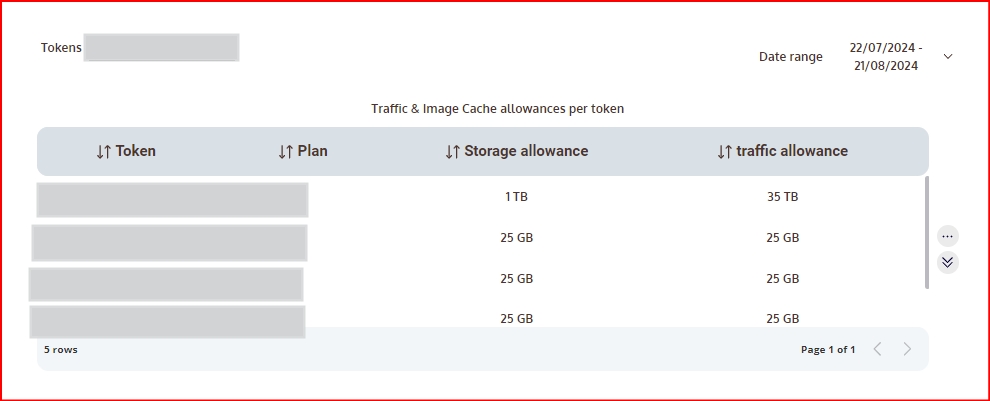Click the Page 1 of 1 indicator
Image resolution: width=990 pixels, height=401 pixels.
(828, 350)
